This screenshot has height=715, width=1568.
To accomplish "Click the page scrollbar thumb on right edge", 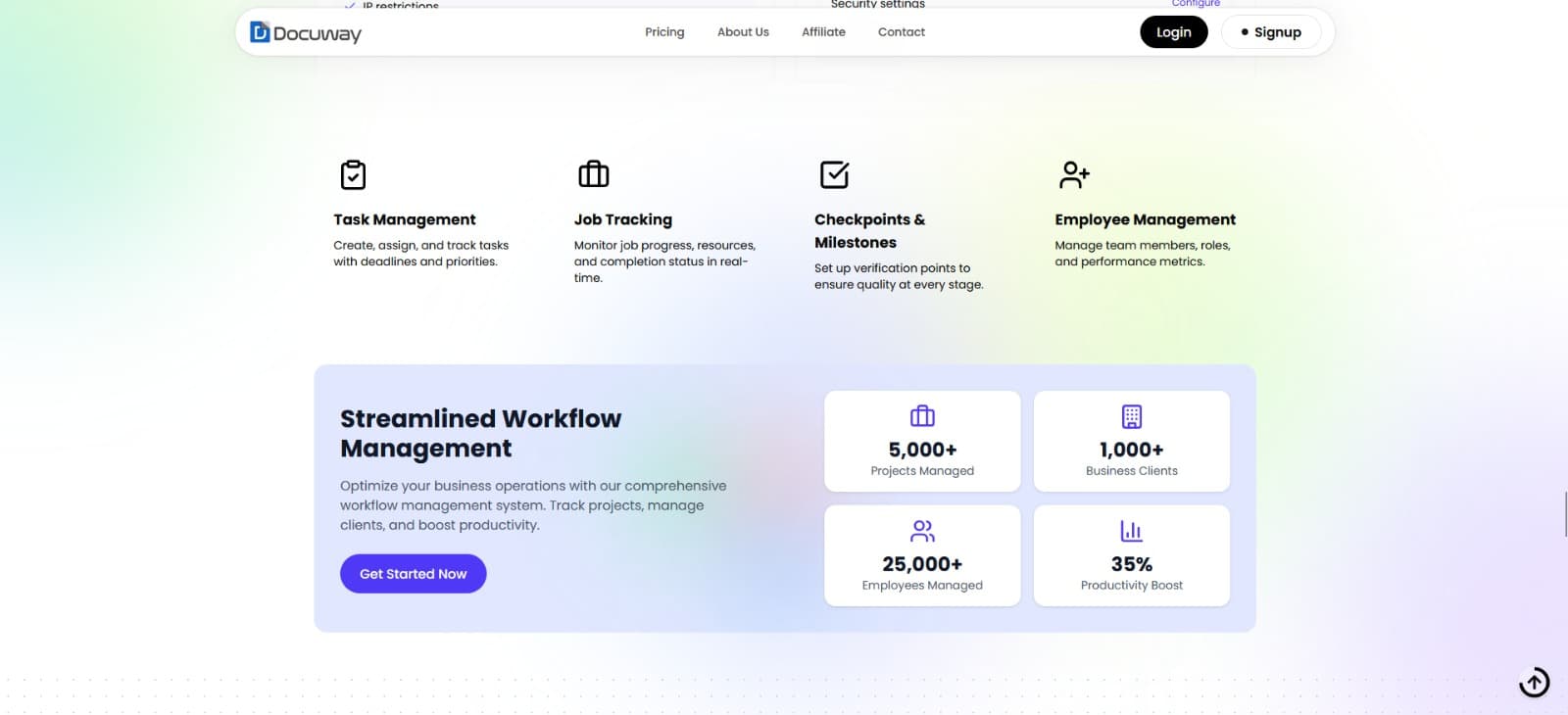I will [x=1565, y=514].
